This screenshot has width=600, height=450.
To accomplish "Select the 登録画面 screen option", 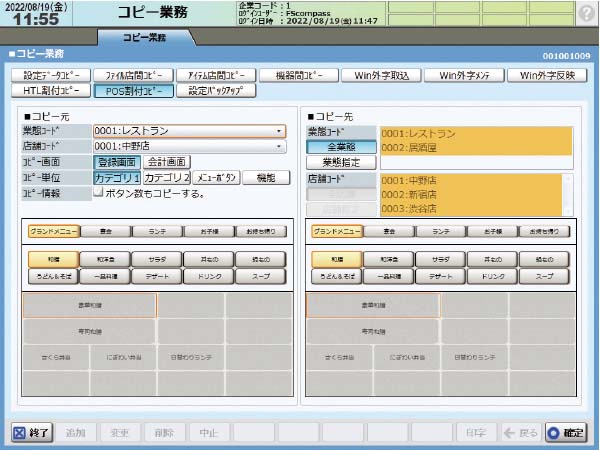I will (x=117, y=161).
